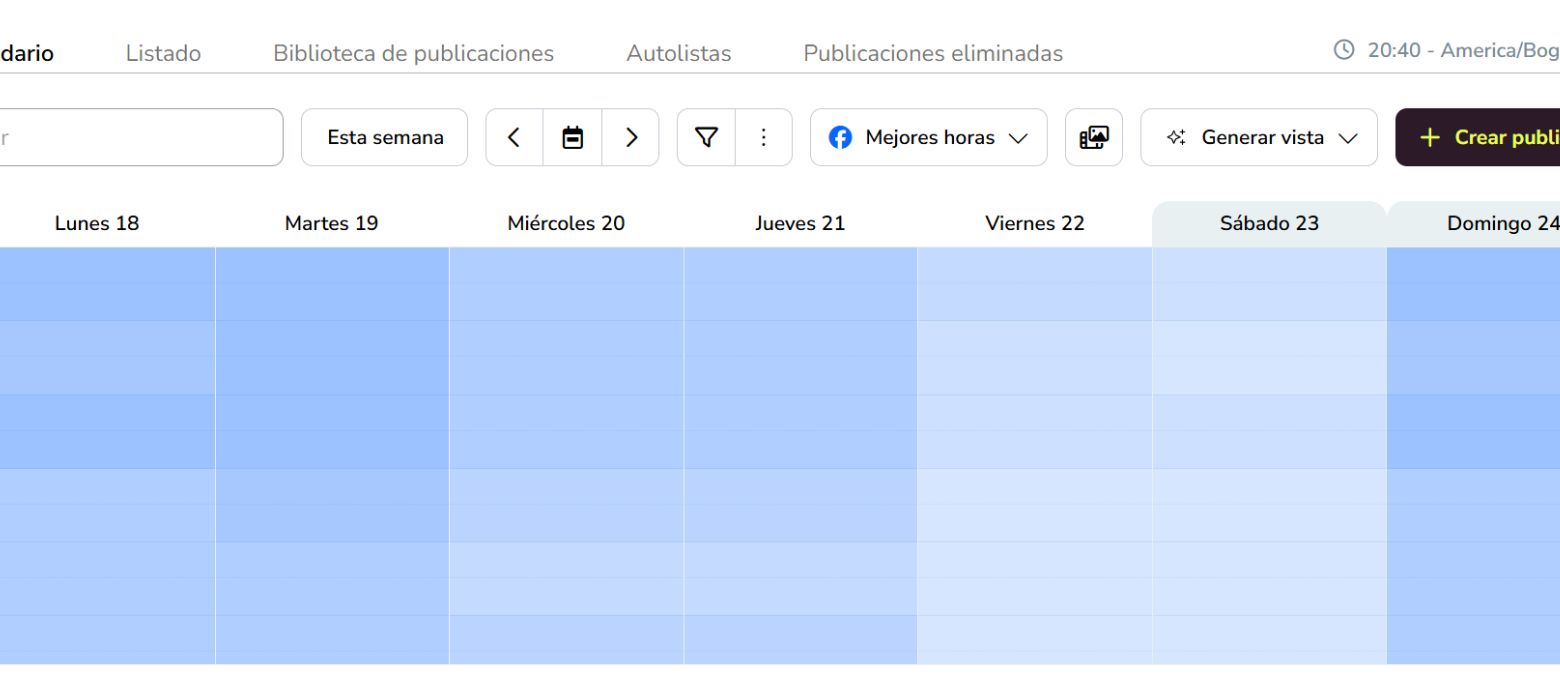Image resolution: width=1560 pixels, height=696 pixels.
Task: Open the filter funnel icon
Action: (x=707, y=137)
